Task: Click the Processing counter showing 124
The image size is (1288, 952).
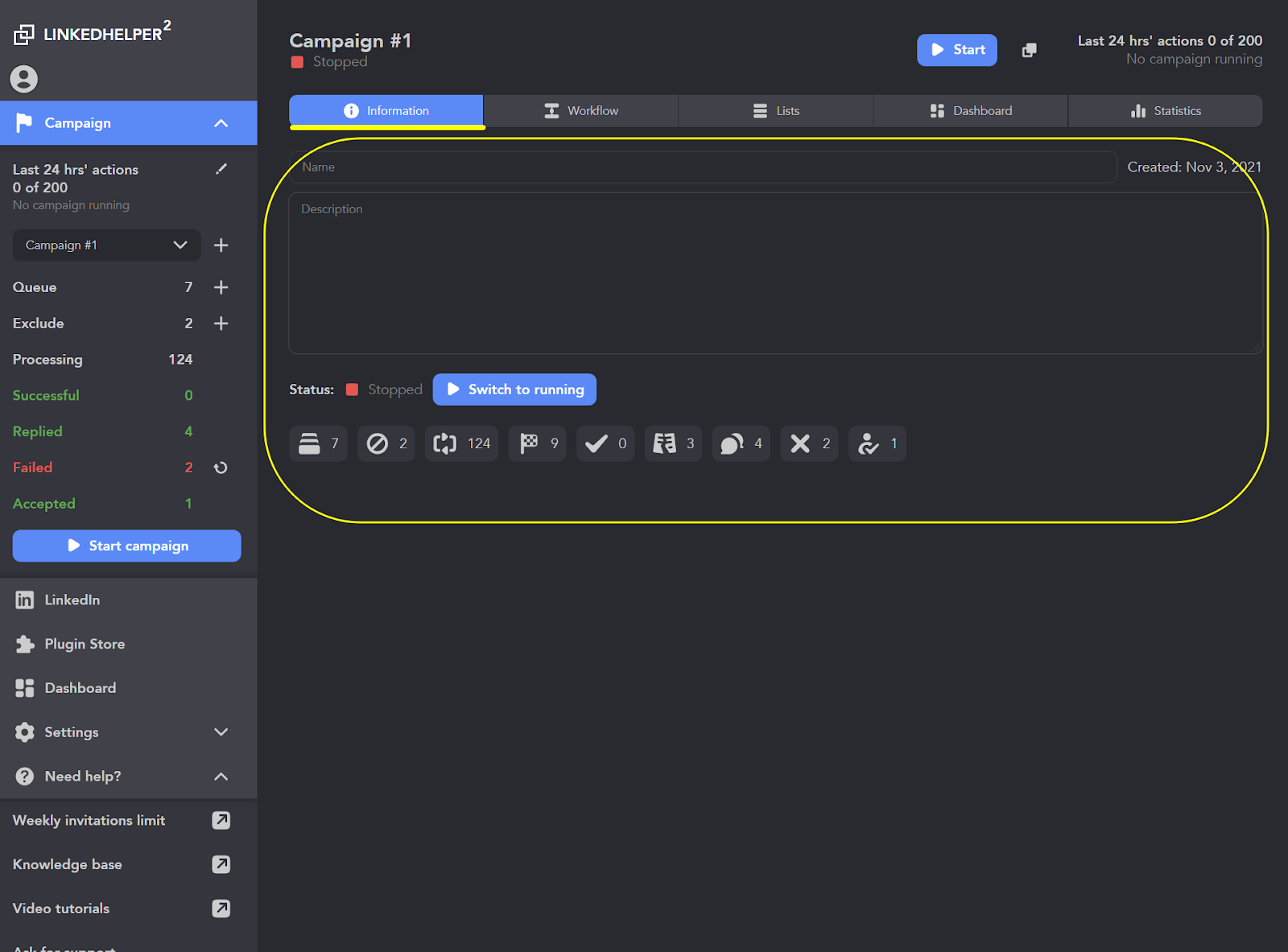Action: (x=461, y=443)
